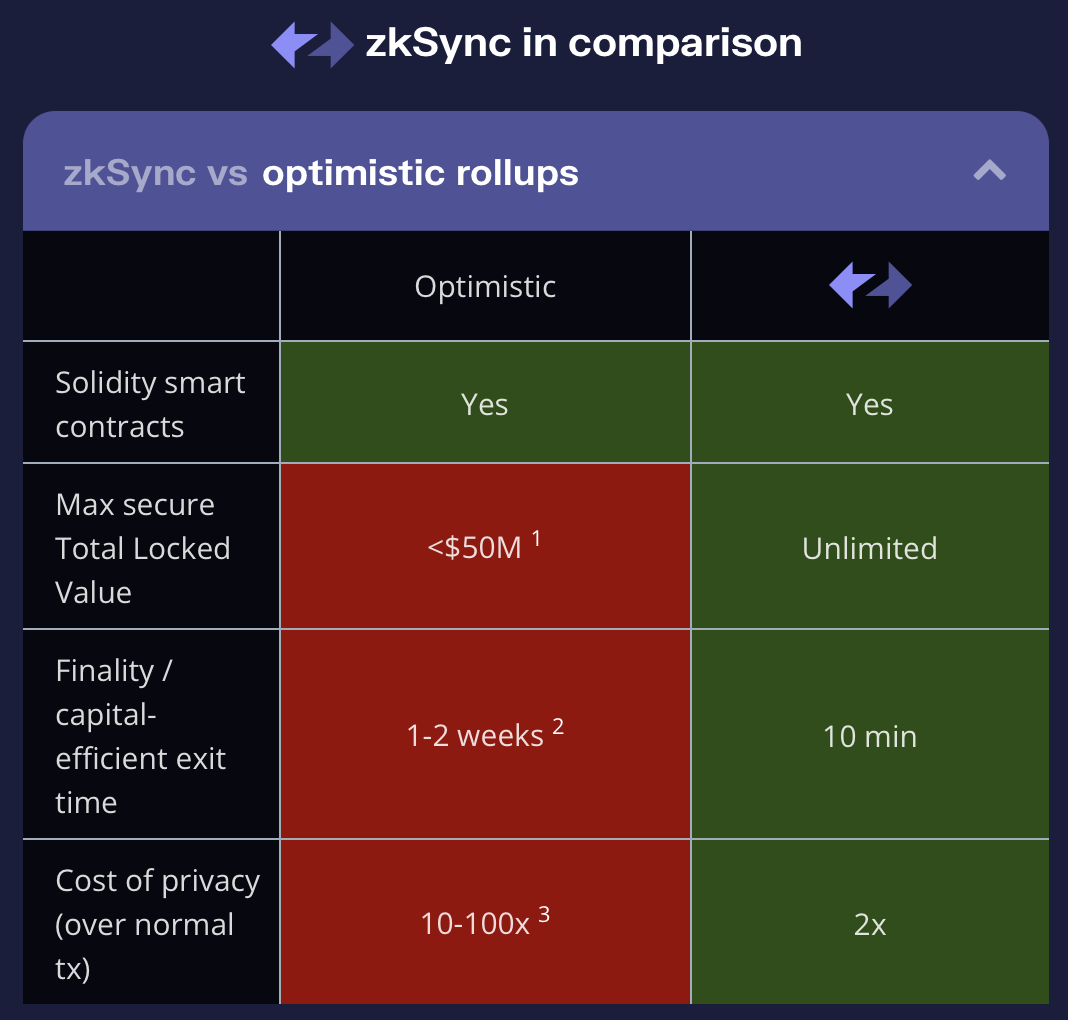Screen dimensions: 1068x1020
Task: Click the green Unlimited cell
Action: (x=869, y=548)
